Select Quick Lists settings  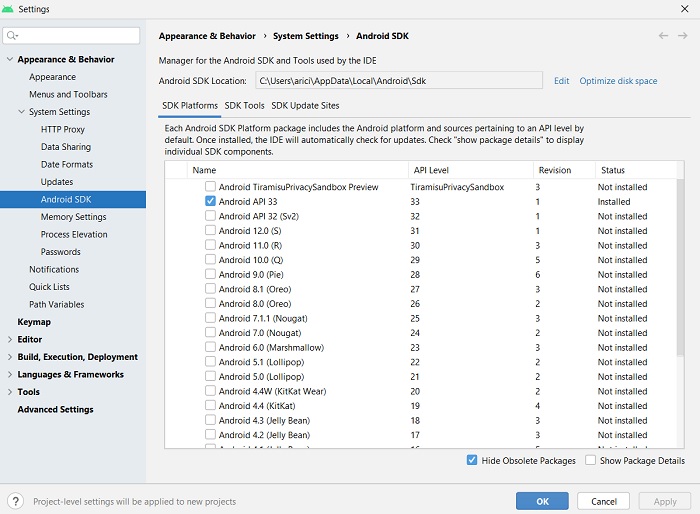click(x=49, y=287)
